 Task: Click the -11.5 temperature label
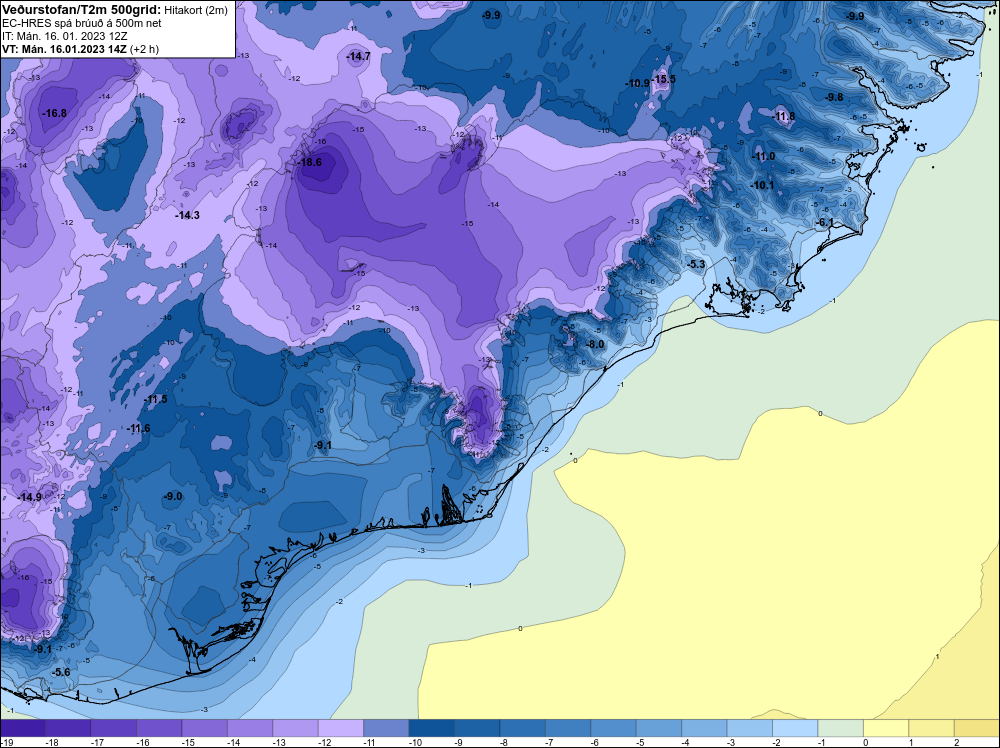[x=156, y=399]
